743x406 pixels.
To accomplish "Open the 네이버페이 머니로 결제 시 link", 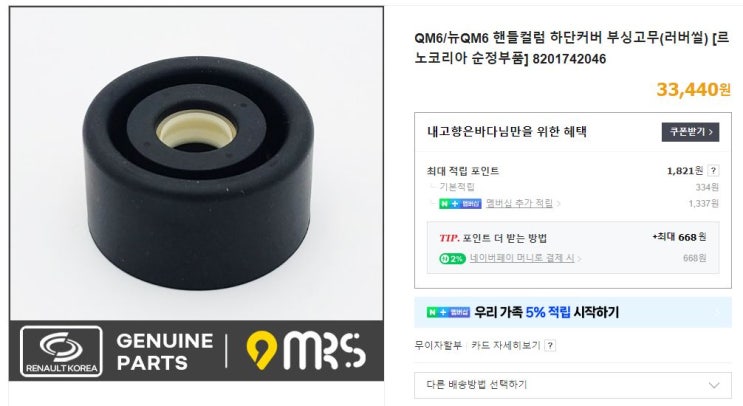I will click(522, 258).
